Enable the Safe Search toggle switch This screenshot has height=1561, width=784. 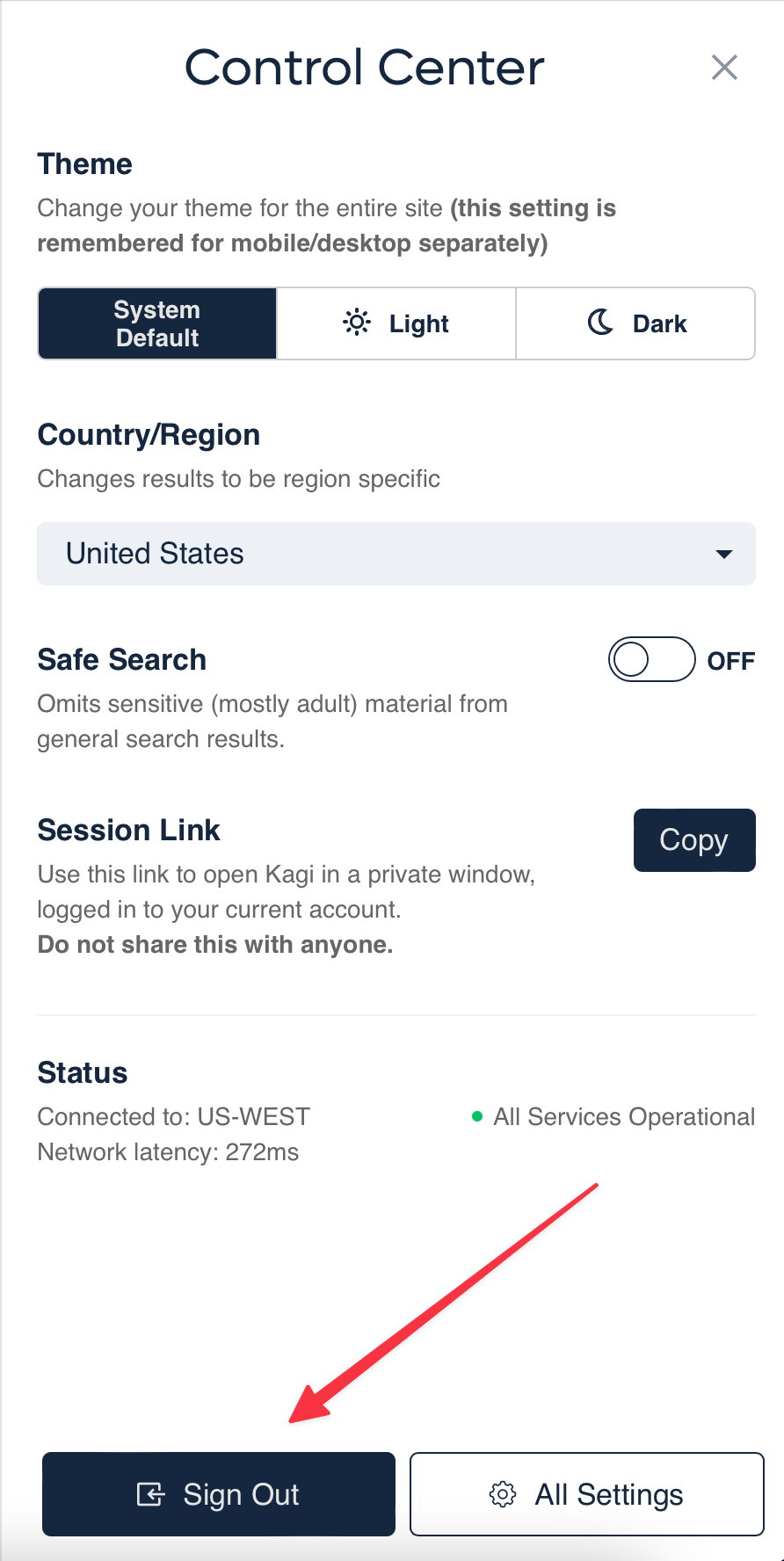point(651,659)
